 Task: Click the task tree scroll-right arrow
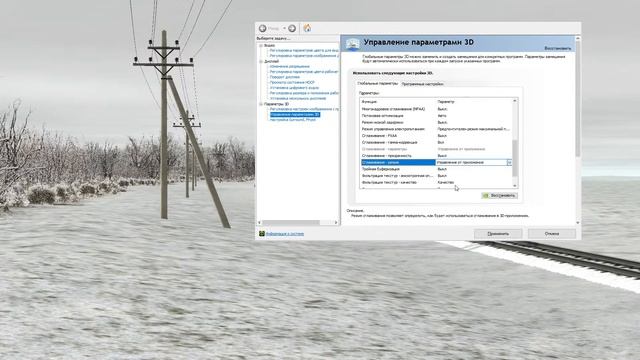(336, 222)
